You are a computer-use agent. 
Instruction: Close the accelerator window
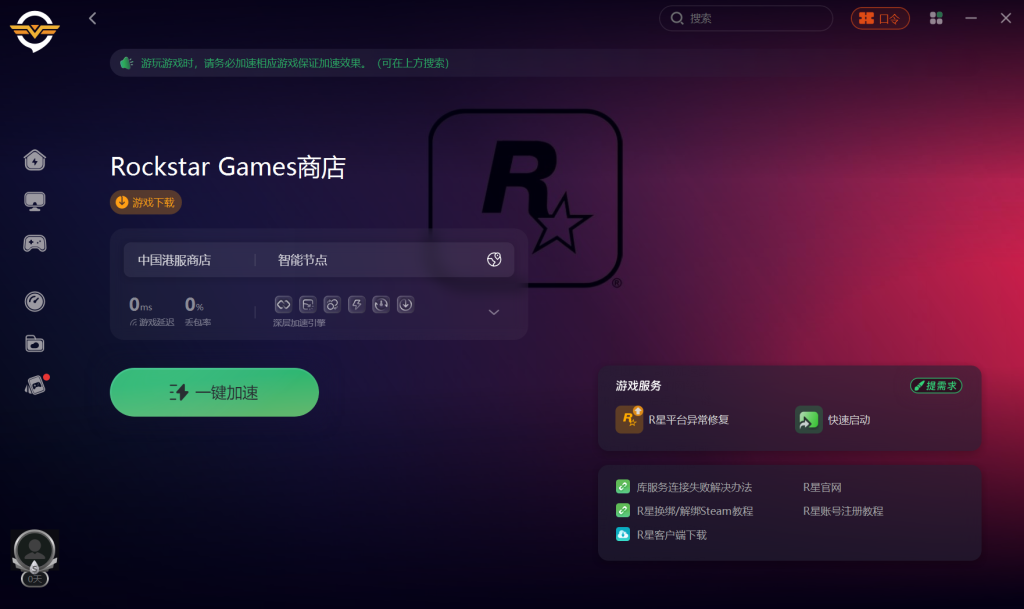coord(1006,18)
